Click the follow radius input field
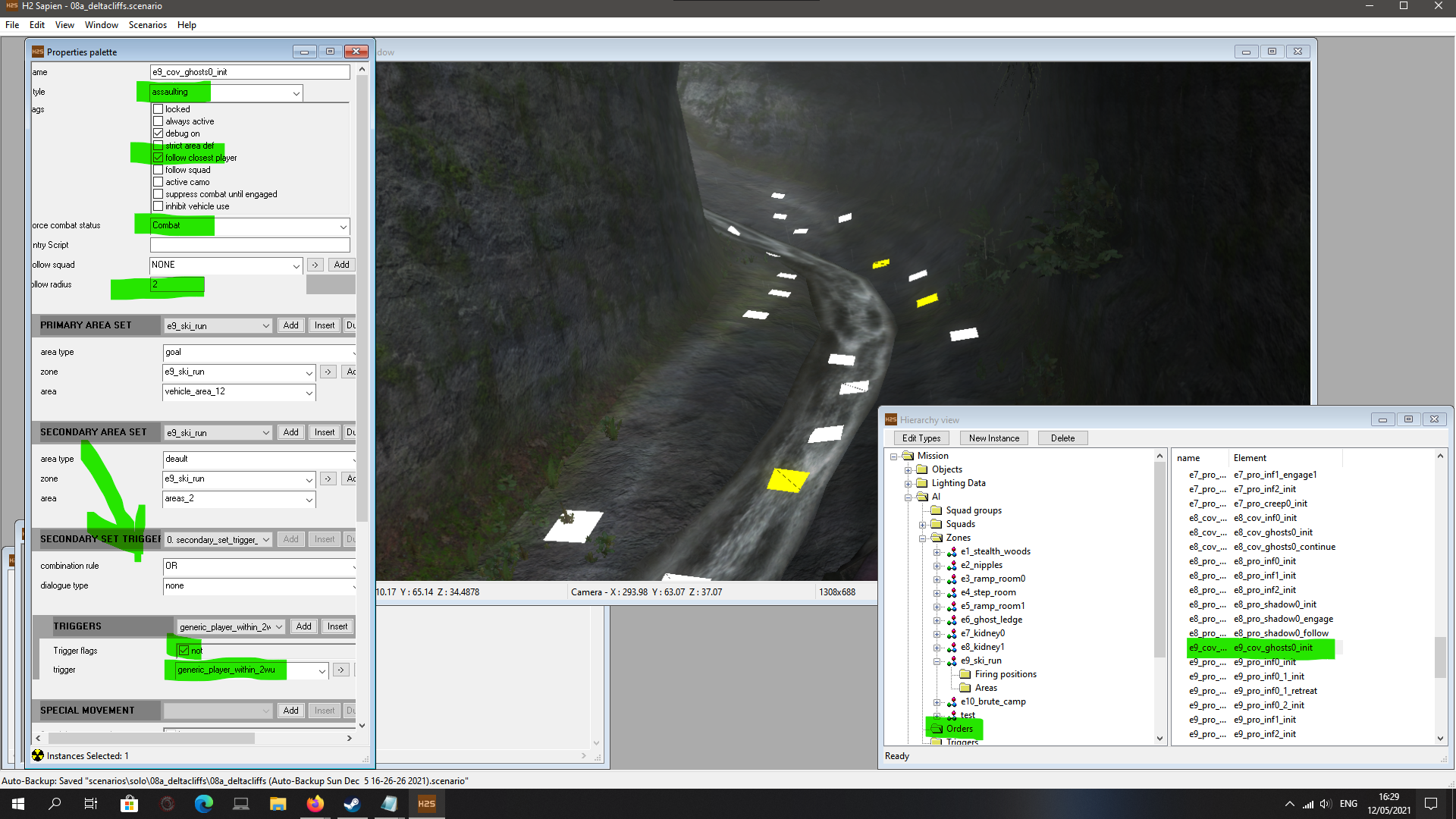The width and height of the screenshot is (1456, 819). pos(177,284)
